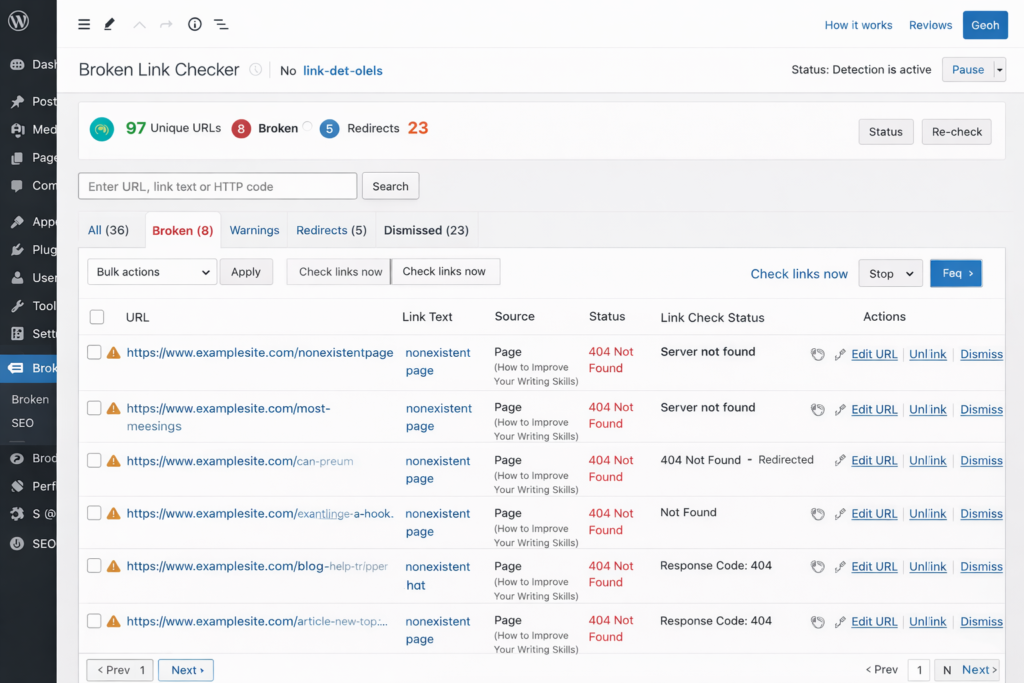Viewport: 1024px width, 683px height.
Task: Click the Re-check button
Action: click(x=956, y=131)
